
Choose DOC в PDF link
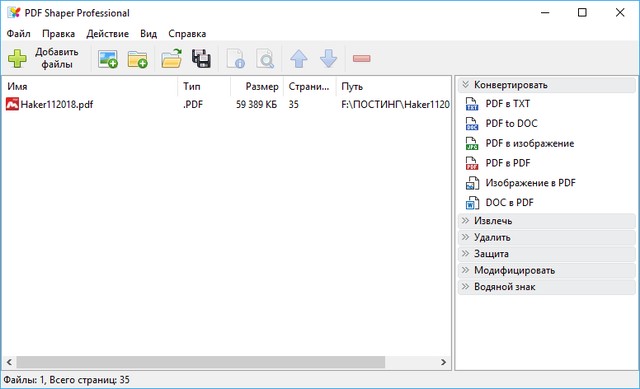[x=509, y=202]
